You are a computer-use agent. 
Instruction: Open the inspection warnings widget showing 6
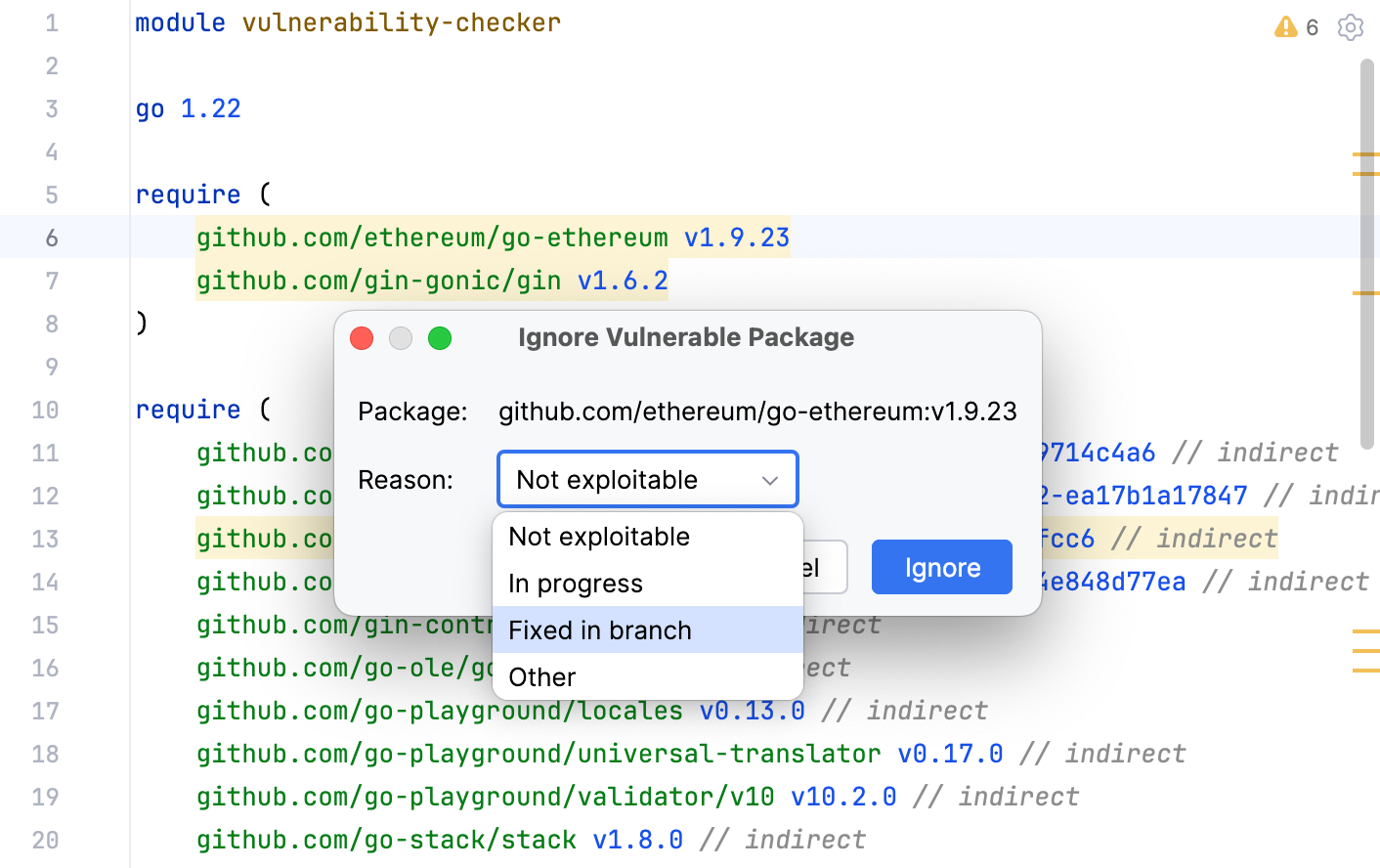point(1297,27)
